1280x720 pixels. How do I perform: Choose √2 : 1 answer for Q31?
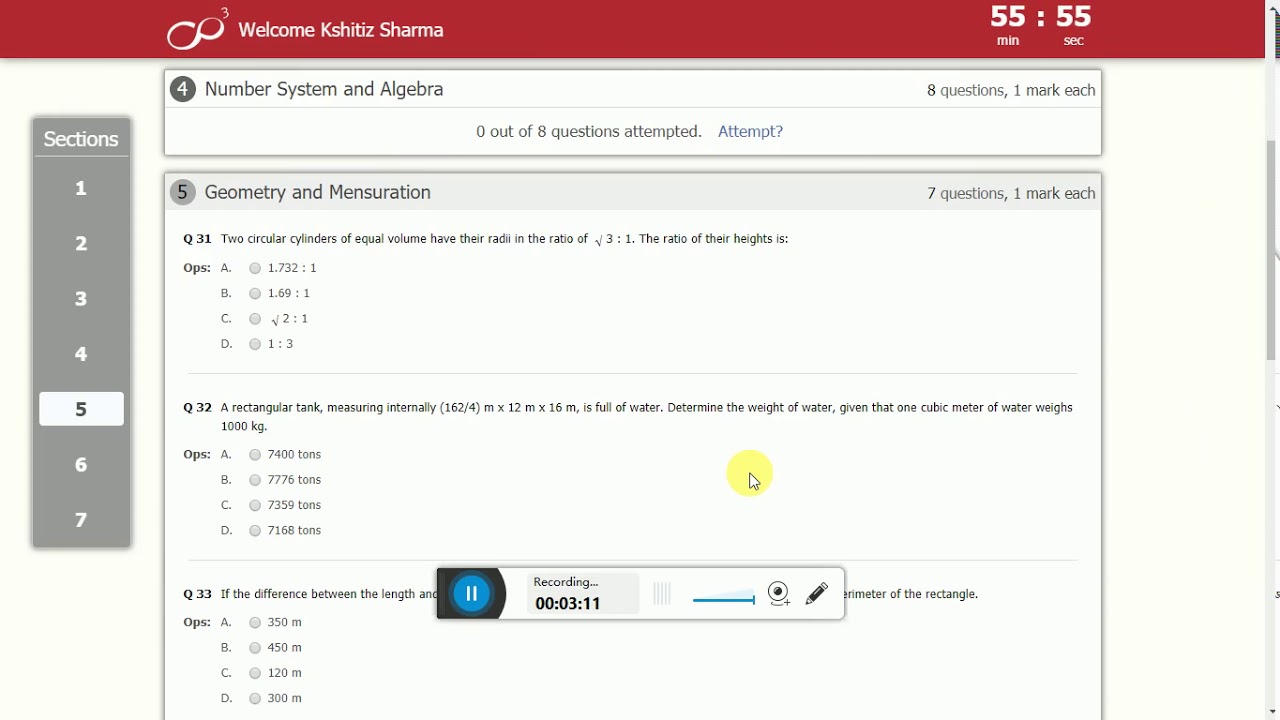pyautogui.click(x=255, y=319)
